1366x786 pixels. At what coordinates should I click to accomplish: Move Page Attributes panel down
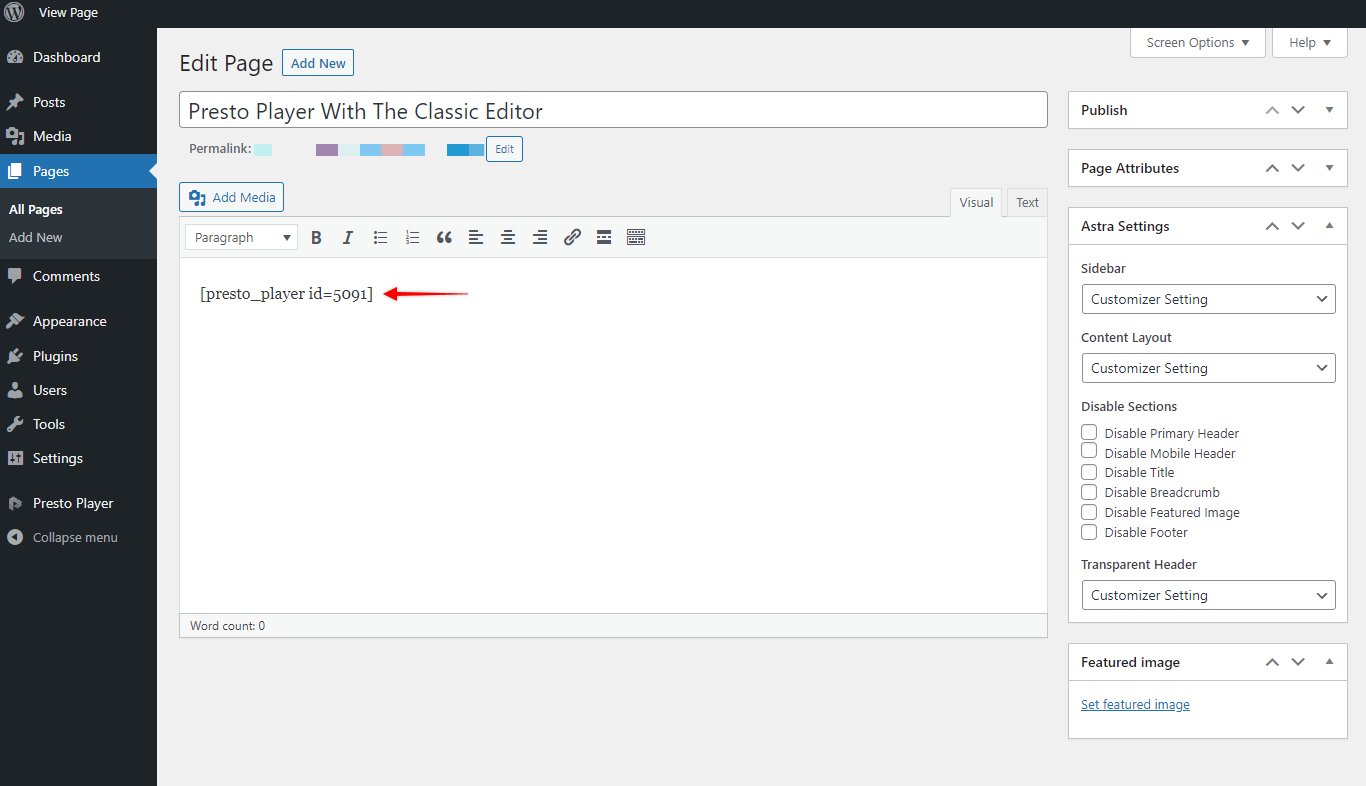pyautogui.click(x=1298, y=168)
